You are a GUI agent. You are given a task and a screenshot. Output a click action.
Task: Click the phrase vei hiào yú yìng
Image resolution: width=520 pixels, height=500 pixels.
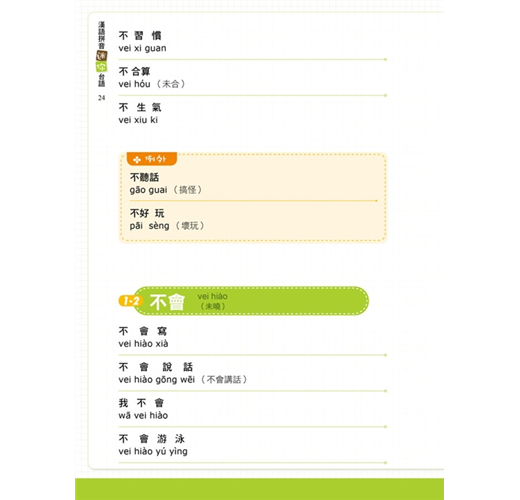click(153, 452)
